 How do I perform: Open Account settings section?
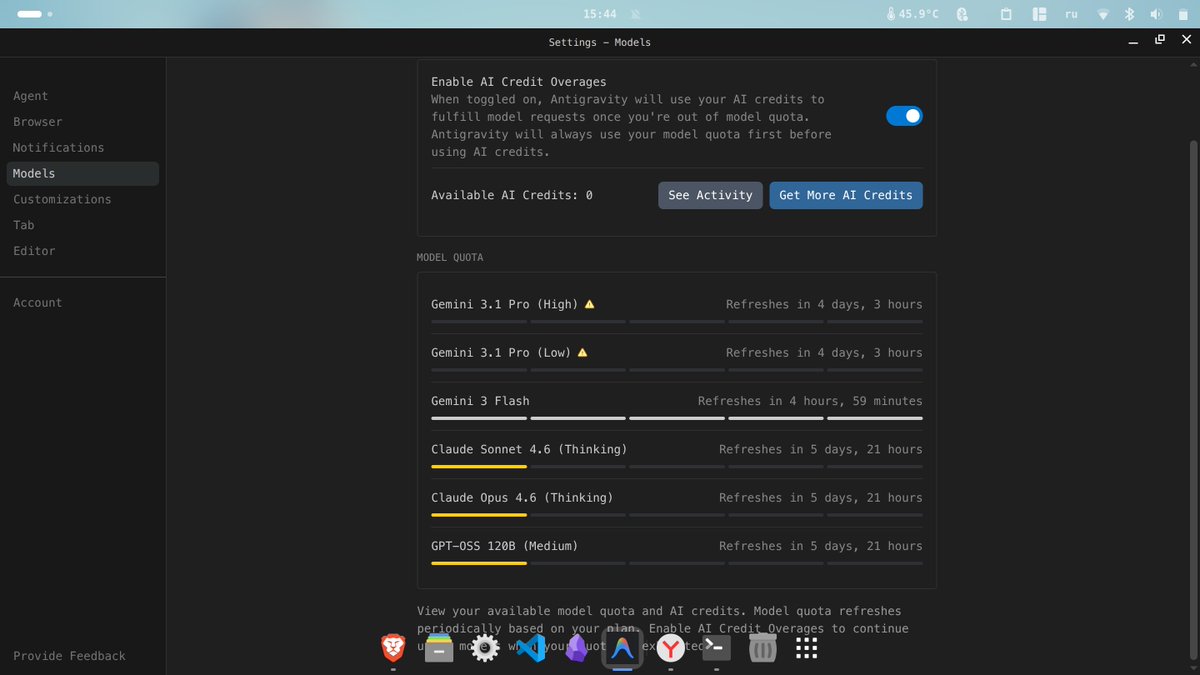point(37,302)
